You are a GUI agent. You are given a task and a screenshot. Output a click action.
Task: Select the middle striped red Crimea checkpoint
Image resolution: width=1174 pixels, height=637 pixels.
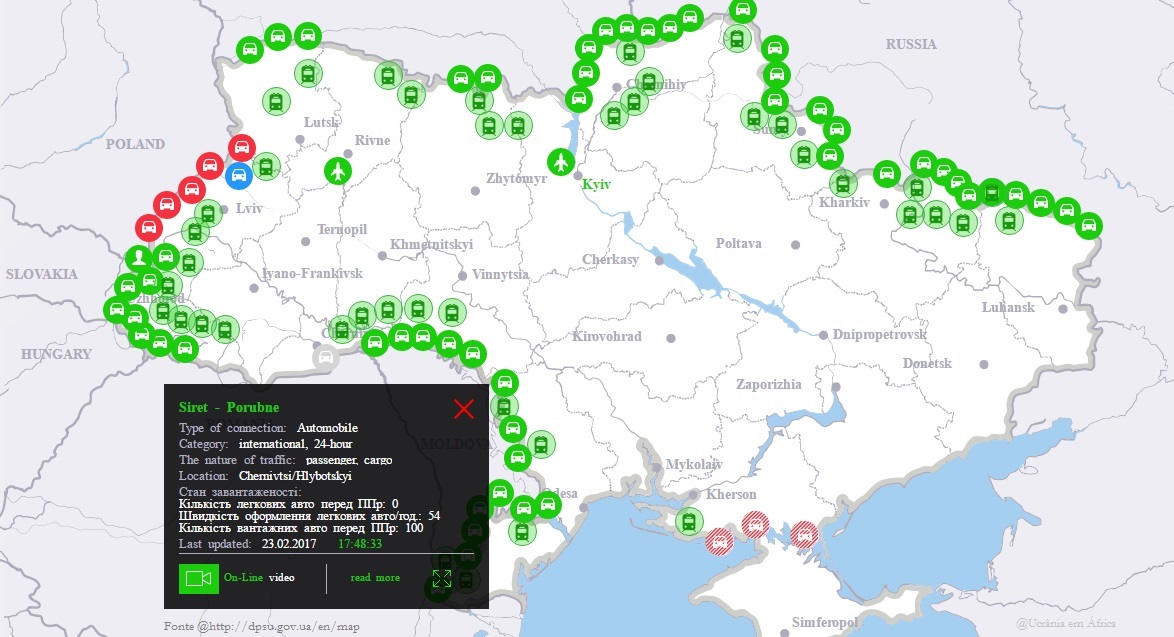pyautogui.click(x=755, y=525)
